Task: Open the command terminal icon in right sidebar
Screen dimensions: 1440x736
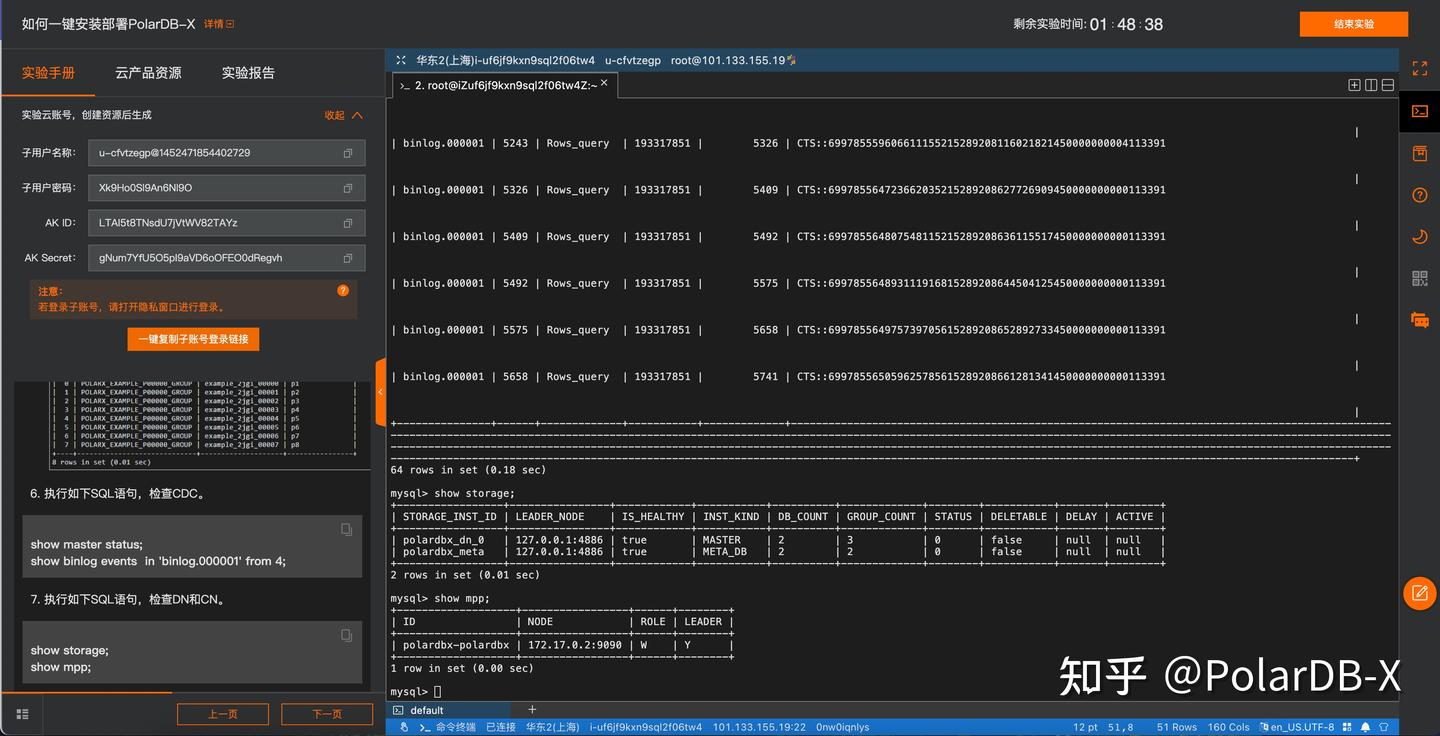Action: [x=1419, y=113]
